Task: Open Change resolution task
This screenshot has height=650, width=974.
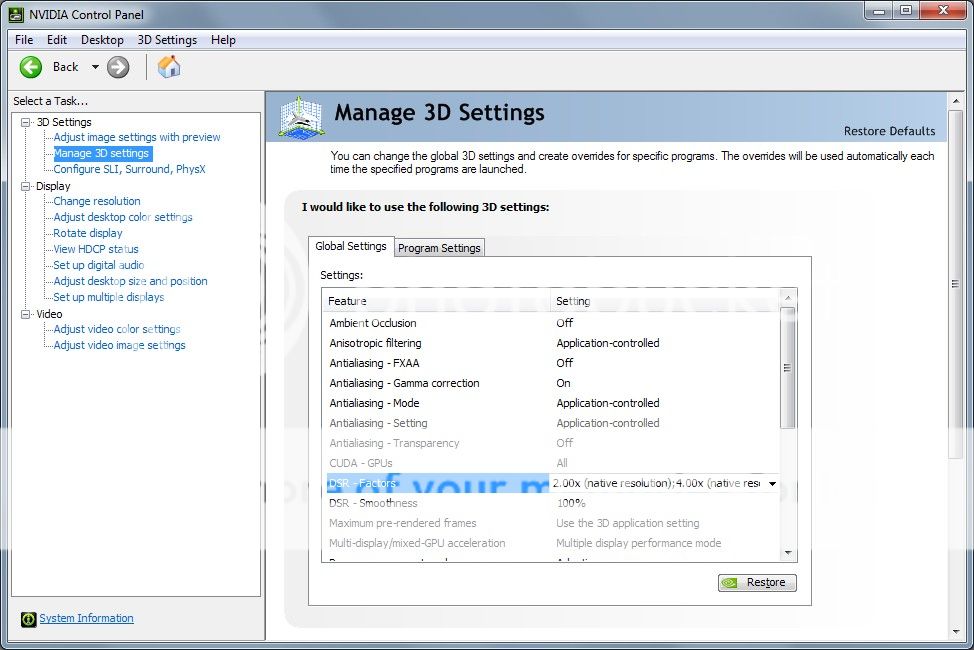Action: coord(97,201)
